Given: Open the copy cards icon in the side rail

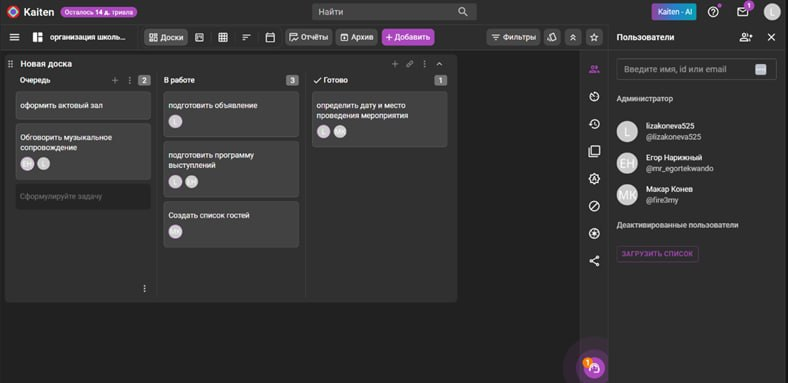Looking at the screenshot, I should (594, 151).
